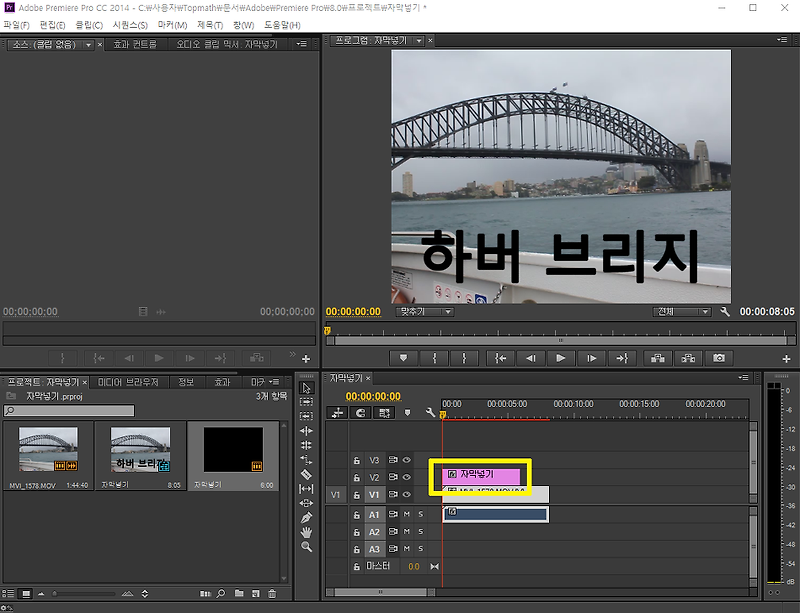Select the pink 자막넣기 clip on V2

click(x=481, y=476)
